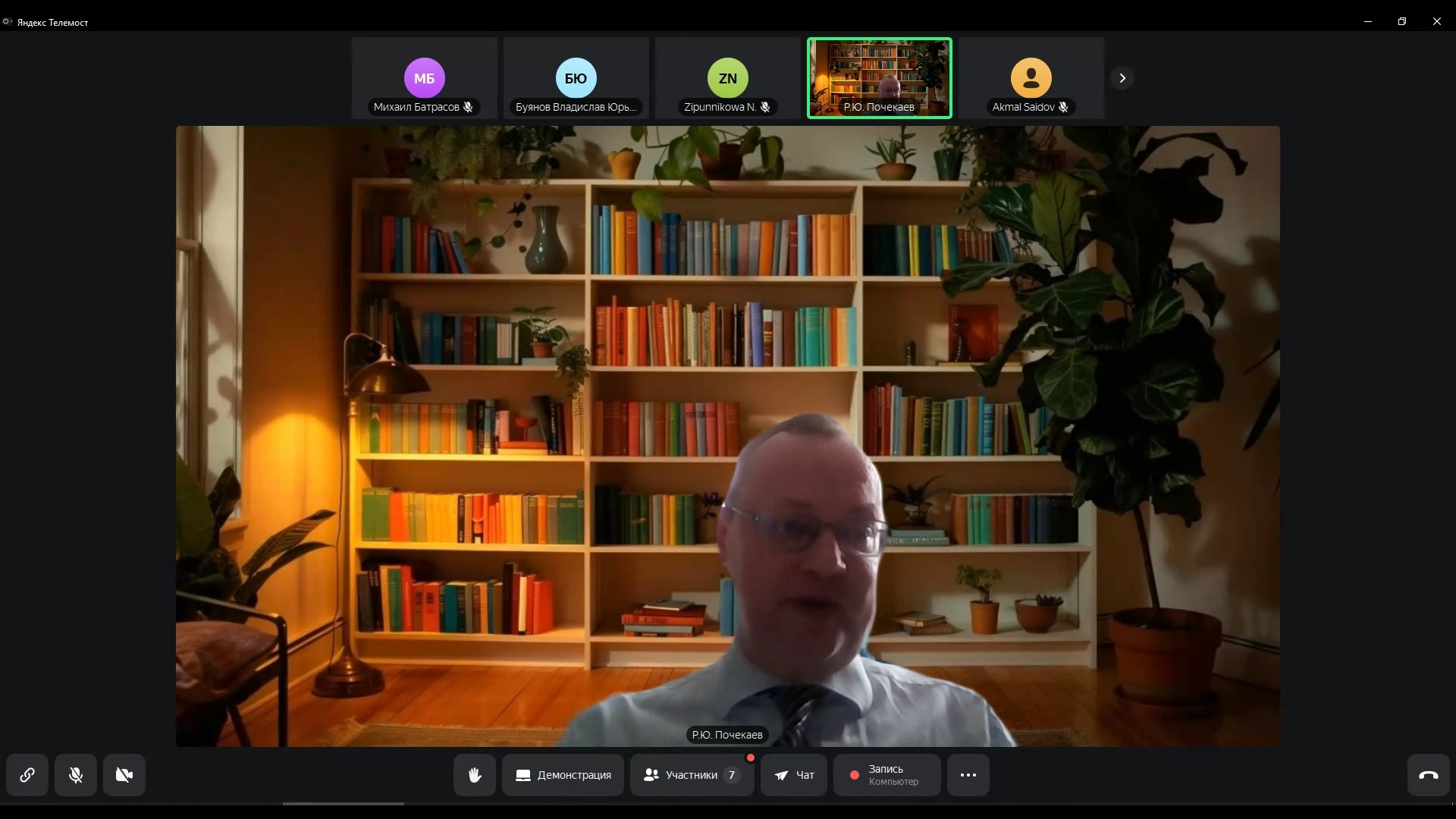Viewport: 1456px width, 819px height.
Task: Toggle the camera on
Action: coord(124,775)
